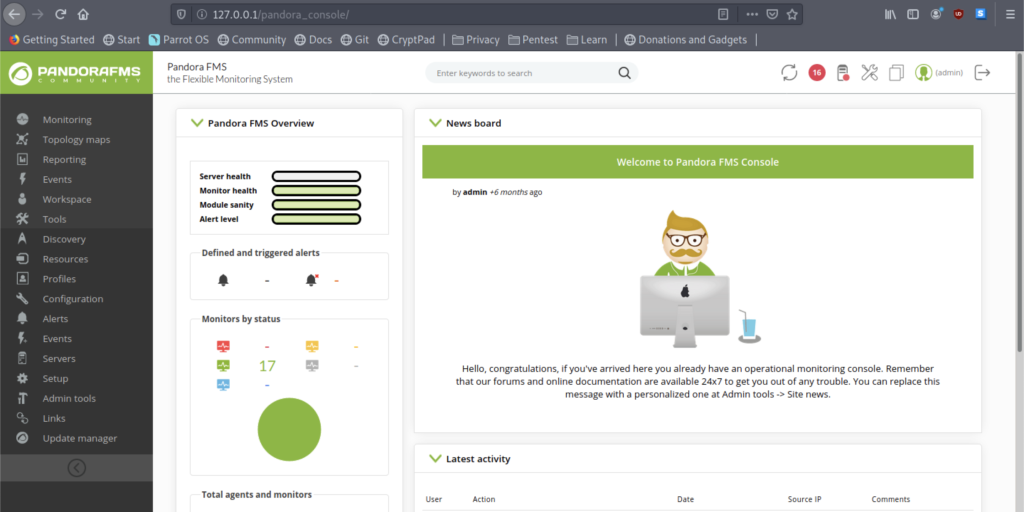Click the server status header icon
The image size is (1024, 512).
click(x=842, y=72)
